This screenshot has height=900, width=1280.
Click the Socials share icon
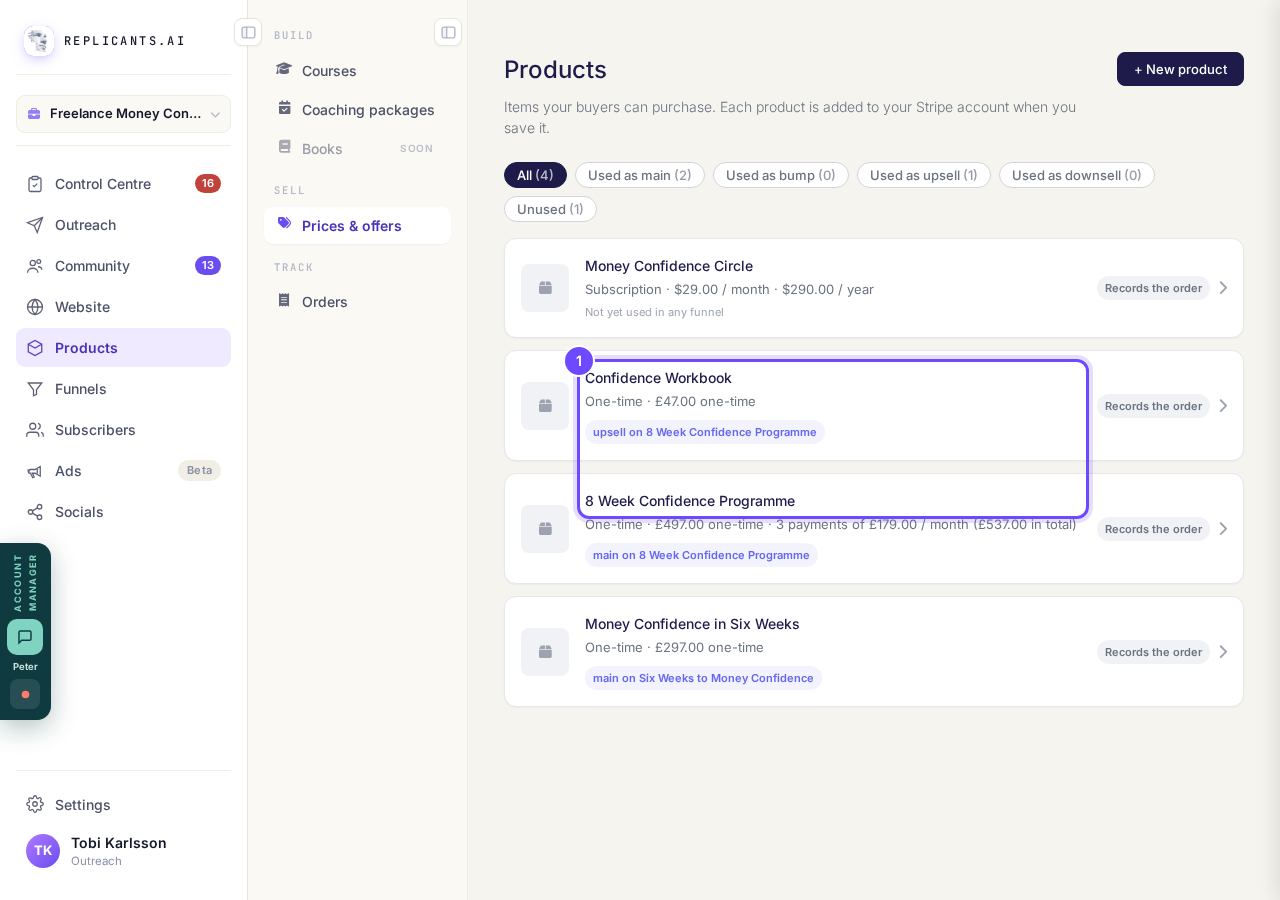coord(35,512)
